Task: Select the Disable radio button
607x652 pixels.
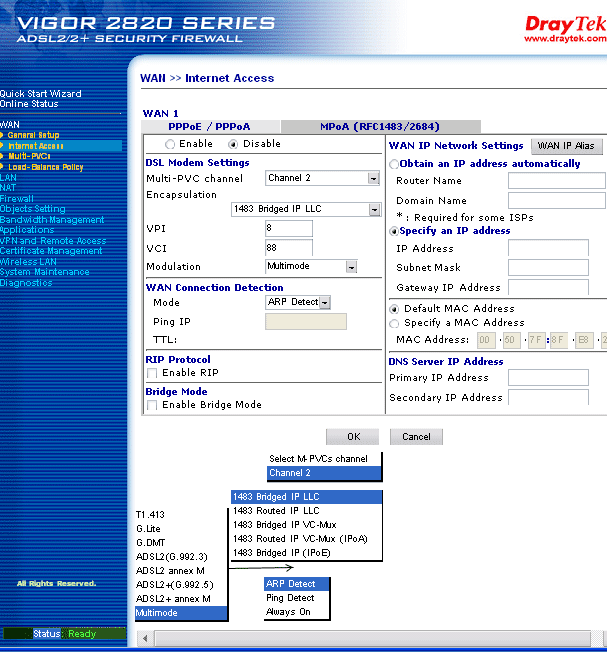Action: 233,144
